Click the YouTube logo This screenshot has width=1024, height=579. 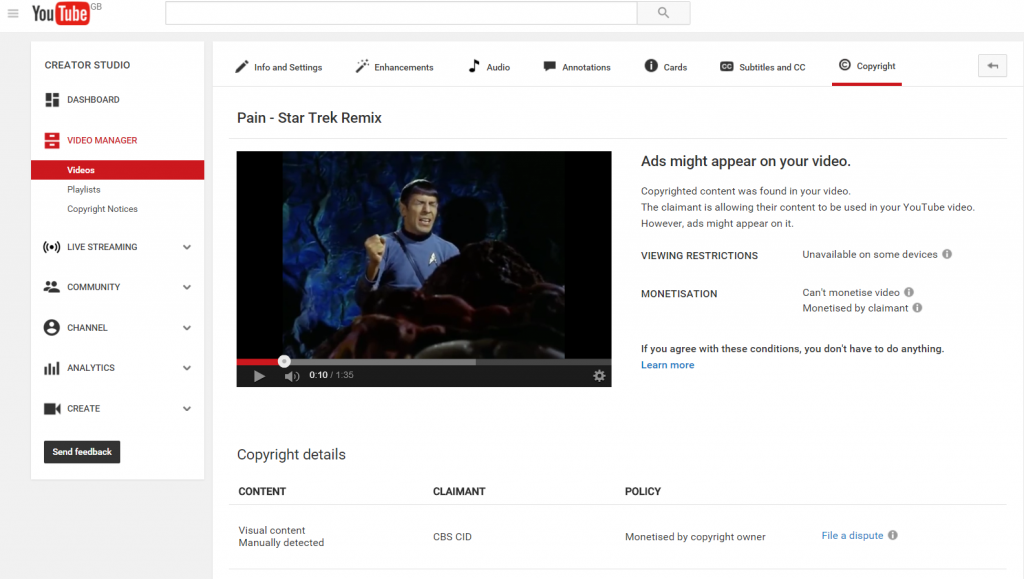point(61,13)
